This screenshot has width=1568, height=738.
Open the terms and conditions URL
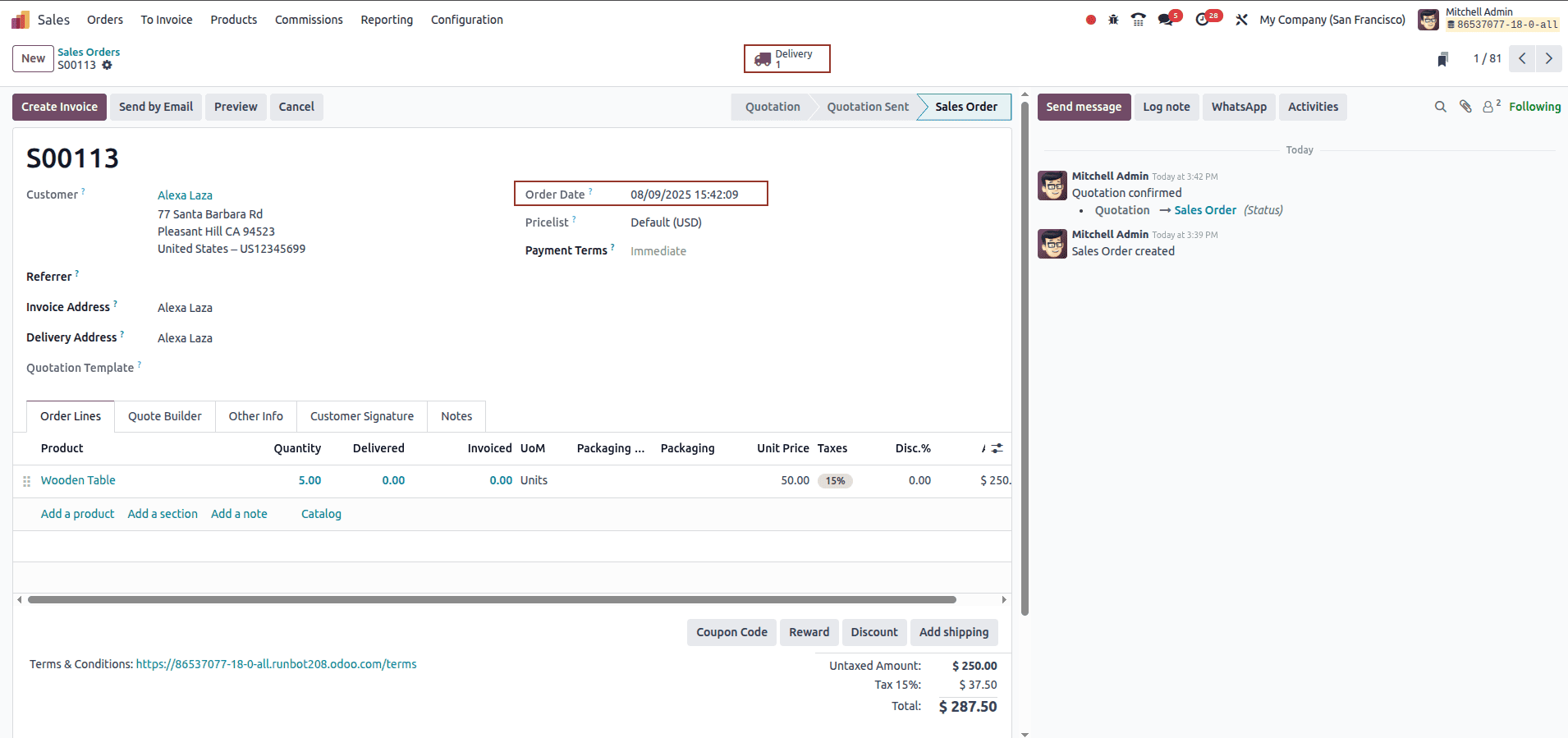point(276,664)
